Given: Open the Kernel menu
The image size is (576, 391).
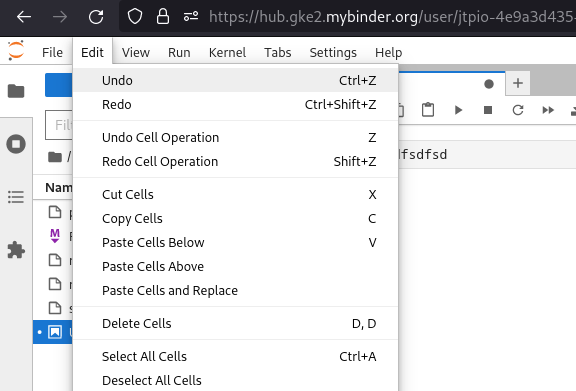Looking at the screenshot, I should point(227,53).
